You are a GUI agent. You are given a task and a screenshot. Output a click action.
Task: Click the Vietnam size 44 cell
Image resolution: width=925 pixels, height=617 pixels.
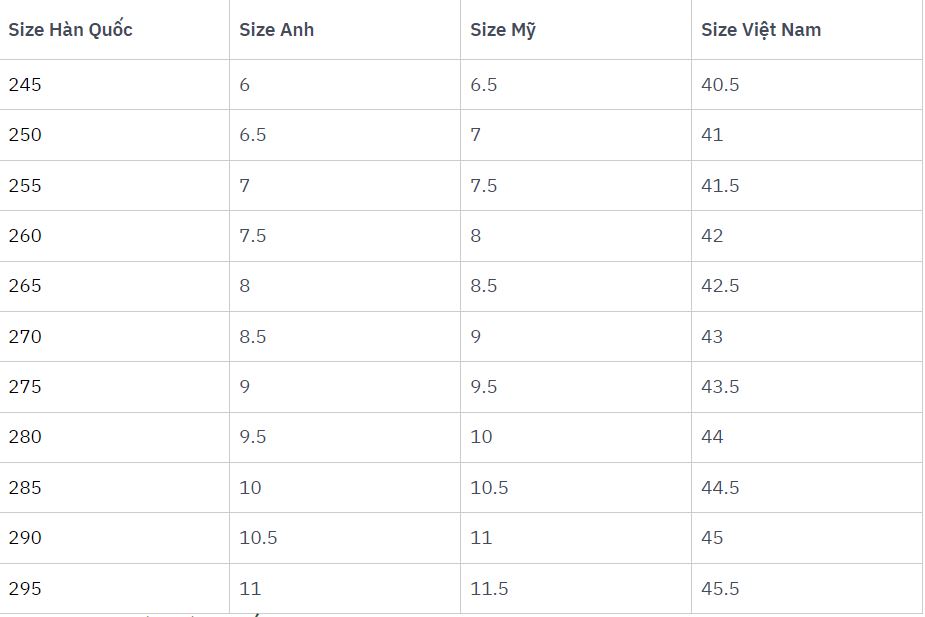712,437
